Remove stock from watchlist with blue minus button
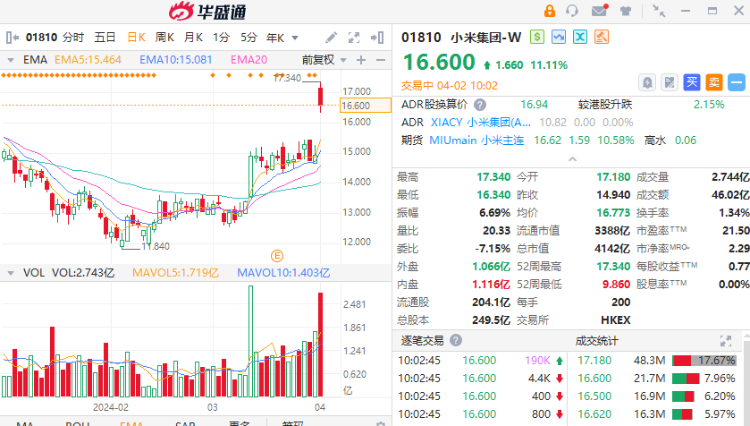Image resolution: width=750 pixels, height=426 pixels. tap(737, 83)
